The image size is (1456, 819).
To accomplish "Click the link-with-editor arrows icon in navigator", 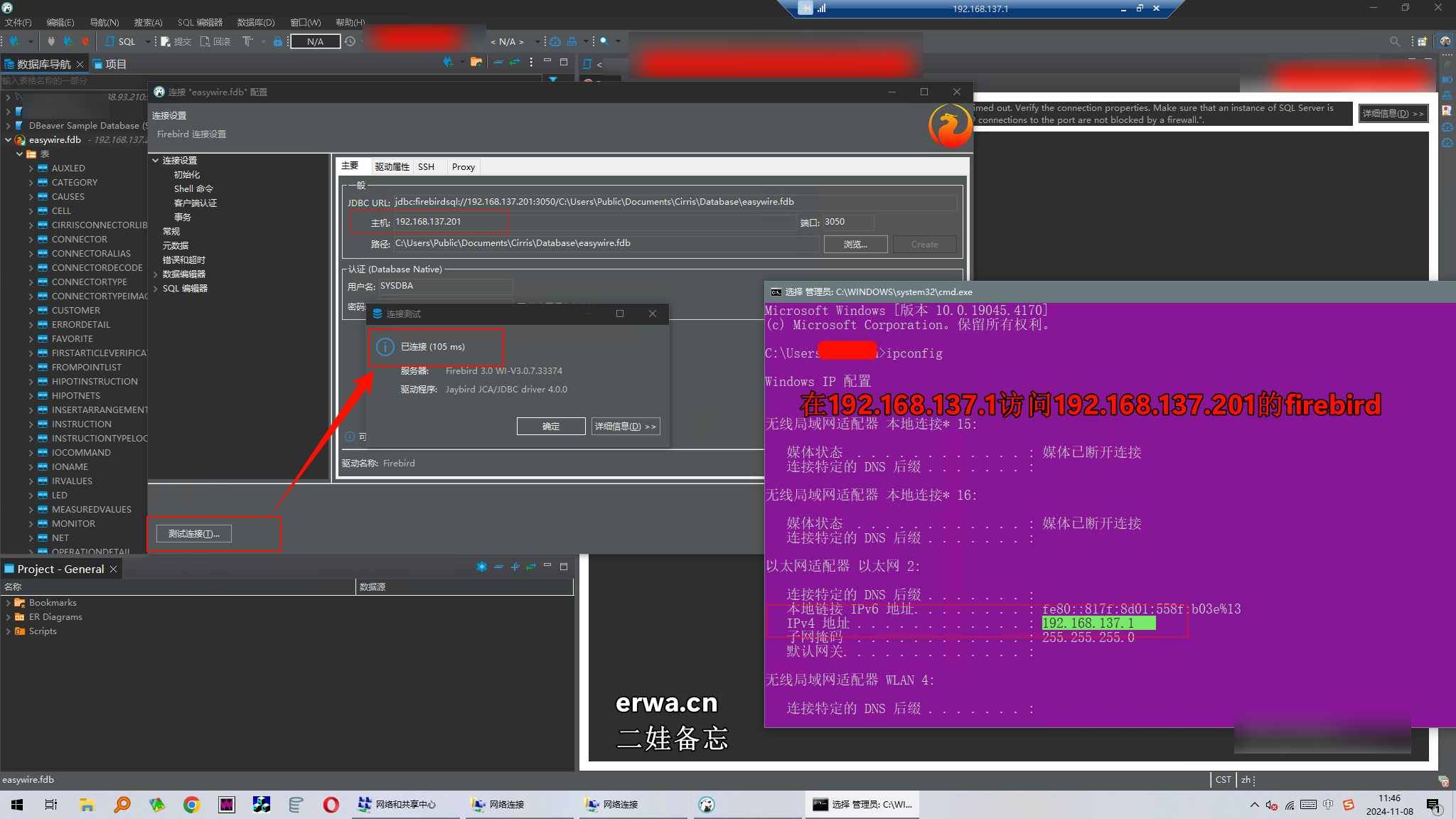I will pyautogui.click(x=515, y=63).
